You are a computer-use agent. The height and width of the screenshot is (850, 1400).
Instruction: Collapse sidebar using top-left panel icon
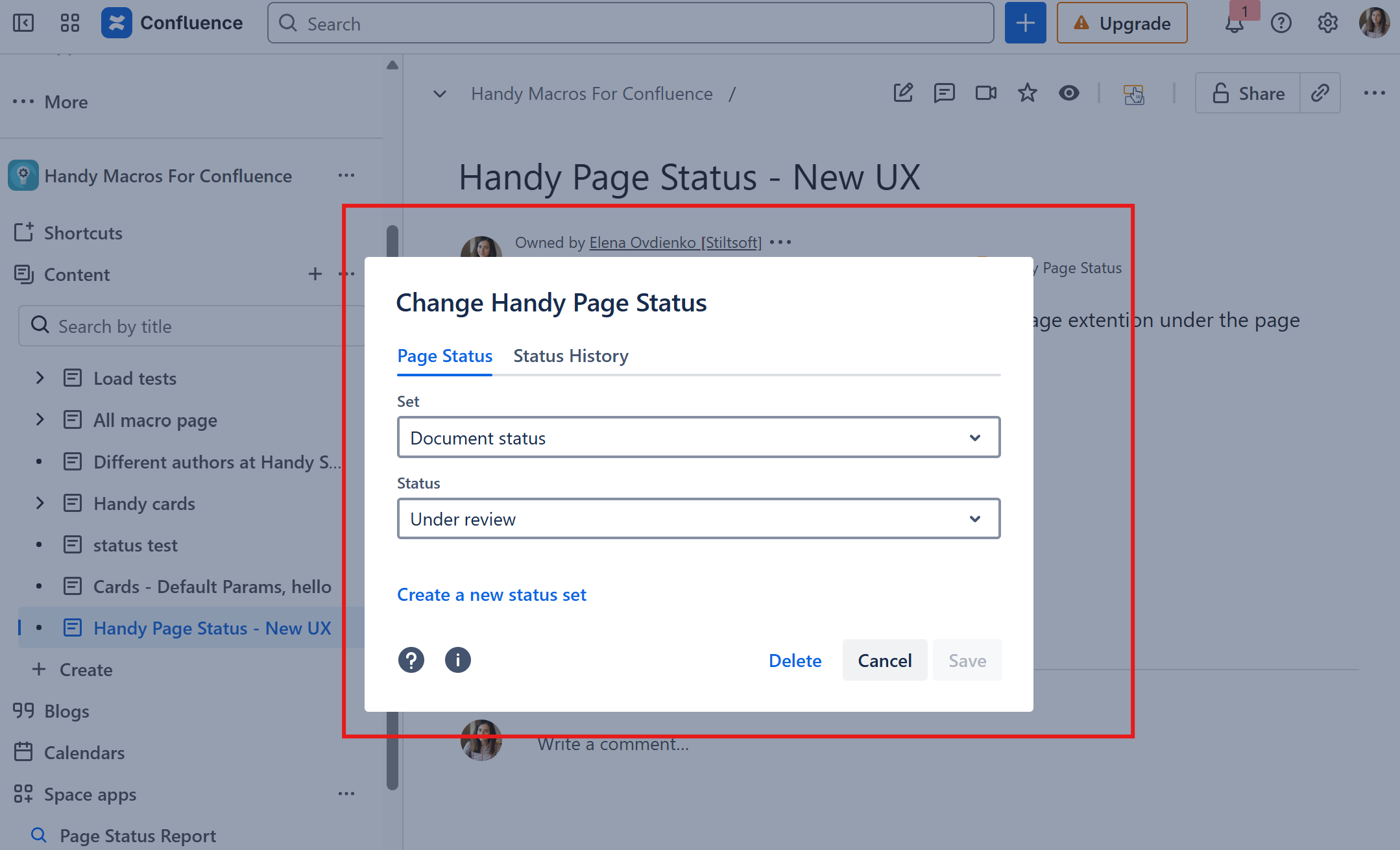point(23,23)
